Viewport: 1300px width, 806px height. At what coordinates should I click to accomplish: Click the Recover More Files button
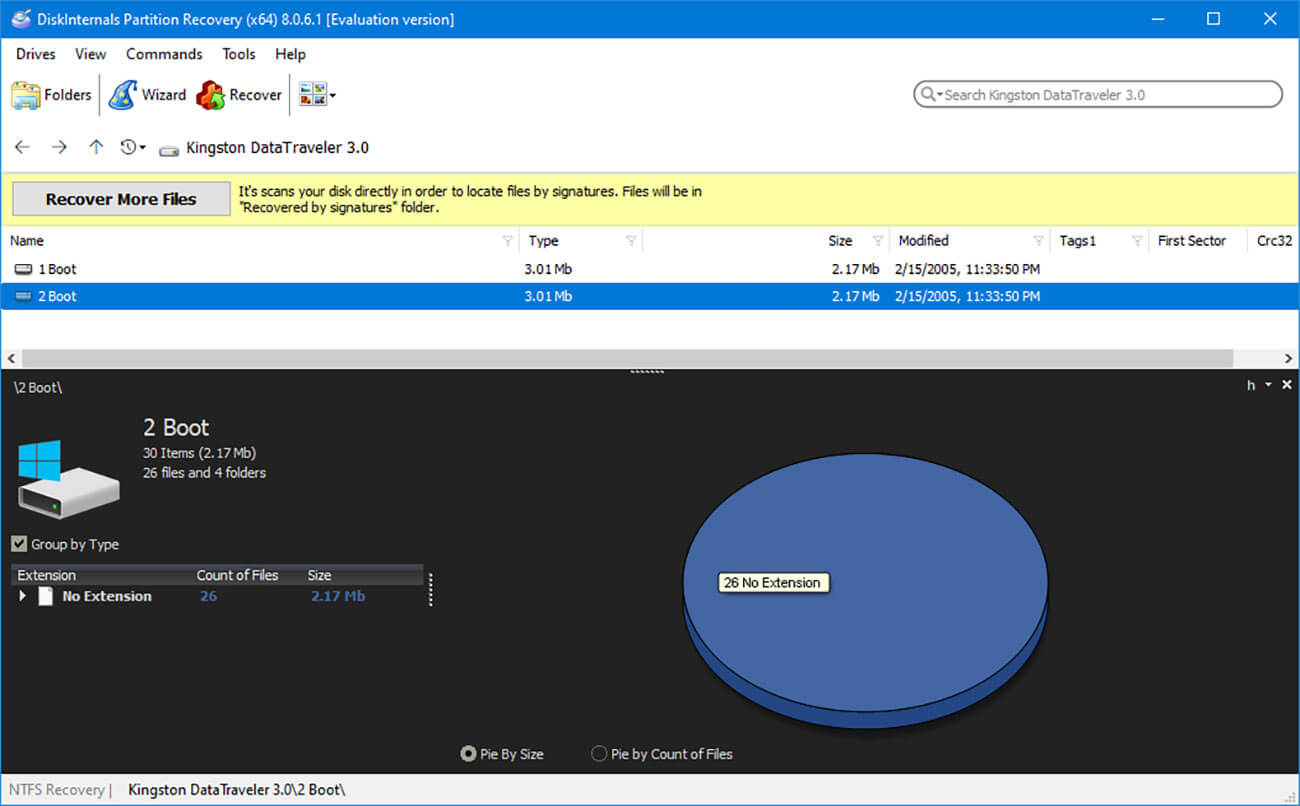pyautogui.click(x=121, y=199)
